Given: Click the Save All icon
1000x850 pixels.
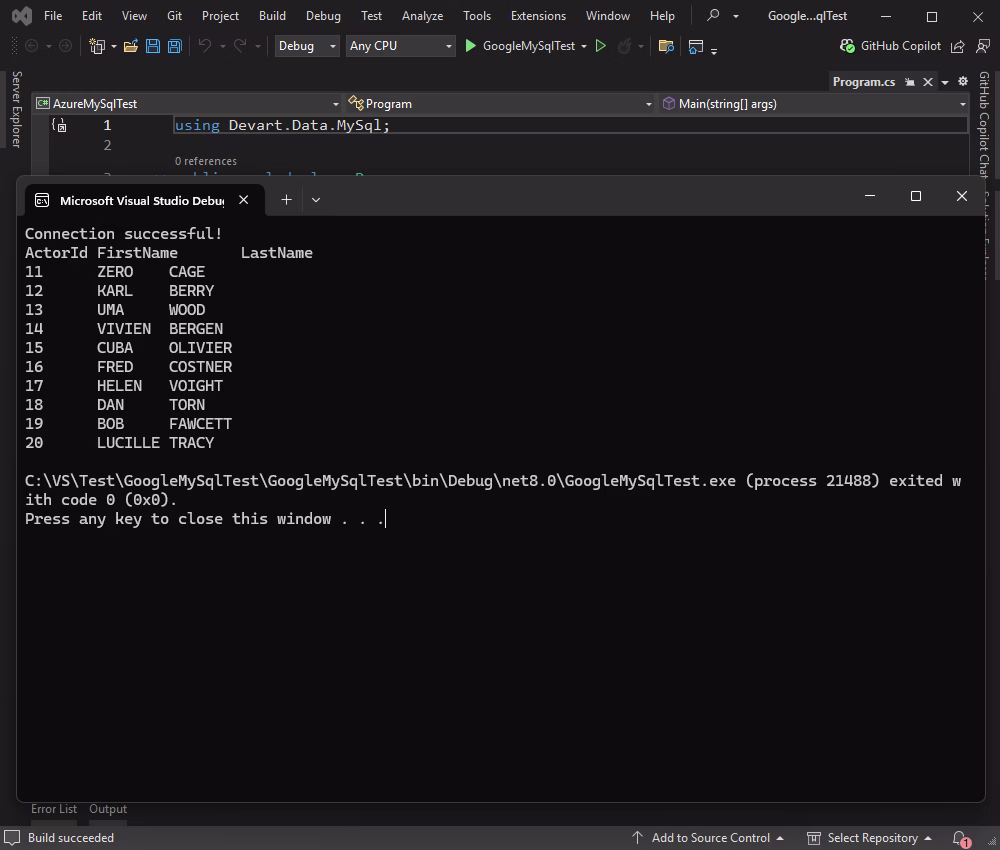Looking at the screenshot, I should tap(174, 46).
